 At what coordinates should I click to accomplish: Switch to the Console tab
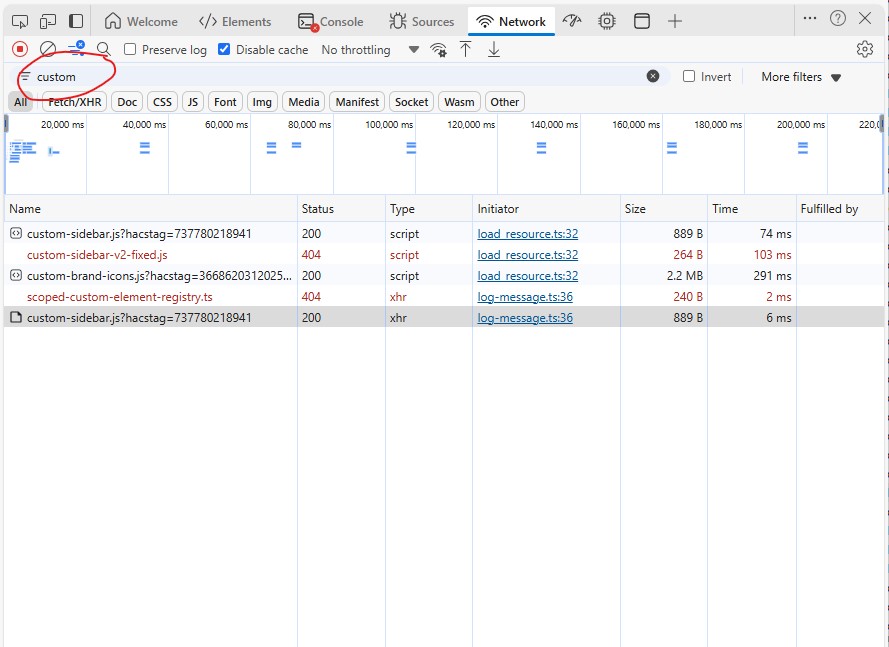tap(331, 21)
